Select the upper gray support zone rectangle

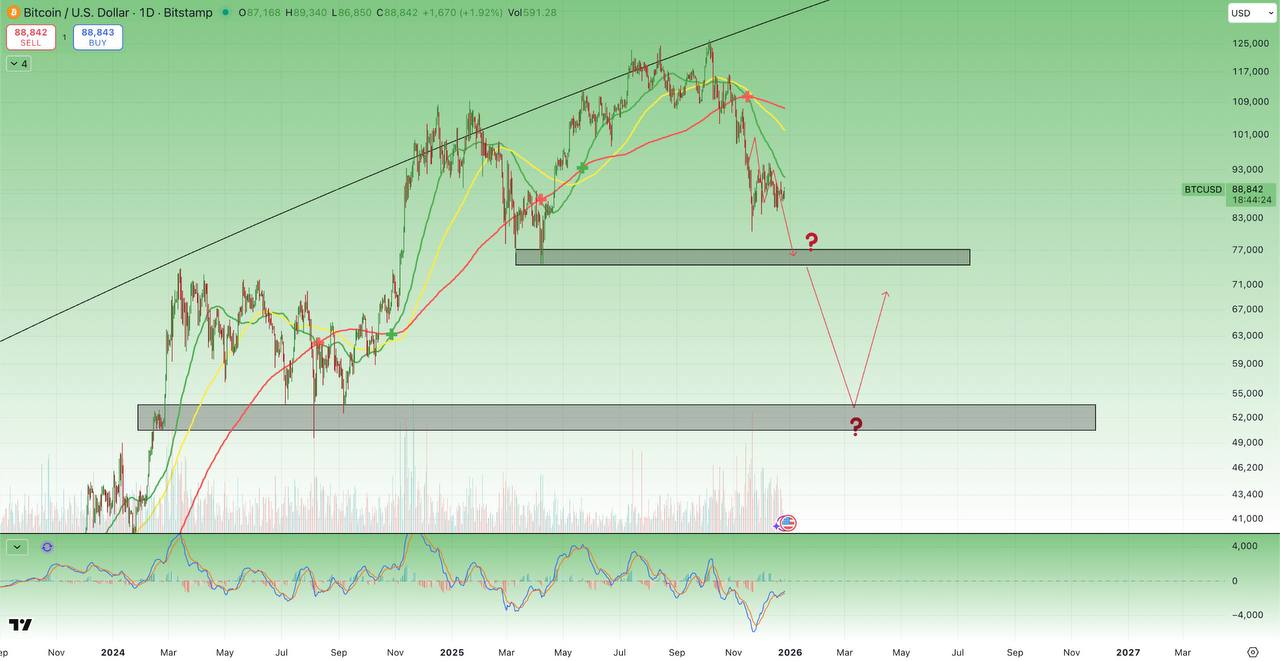(x=742, y=257)
